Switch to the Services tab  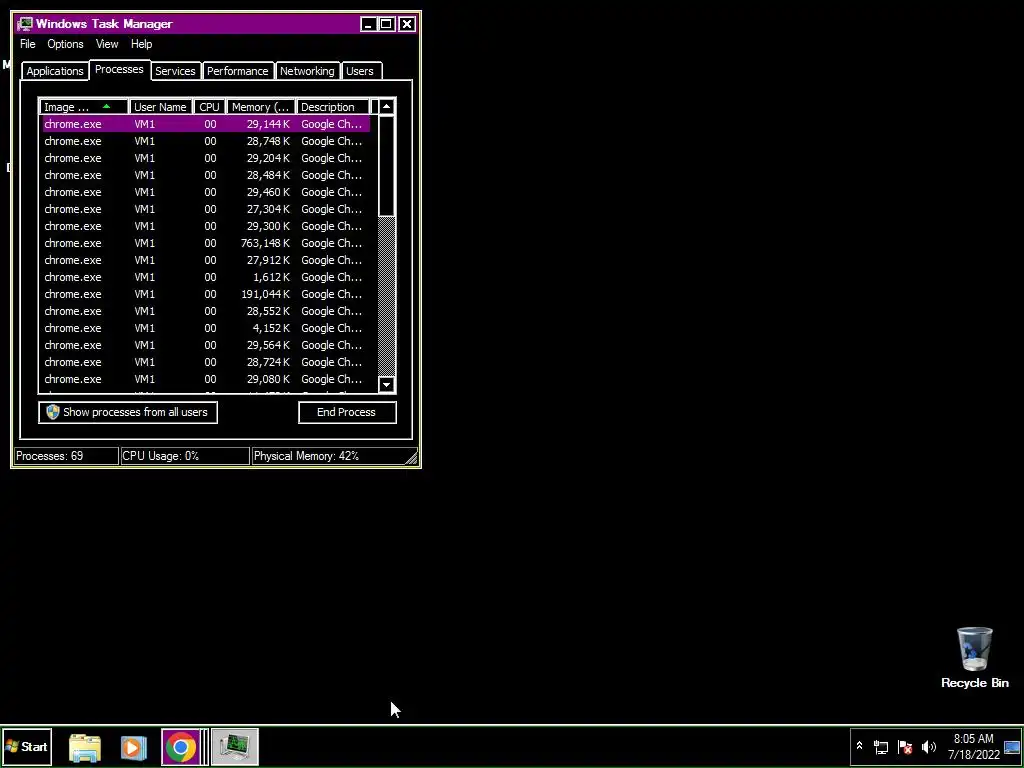click(x=175, y=71)
